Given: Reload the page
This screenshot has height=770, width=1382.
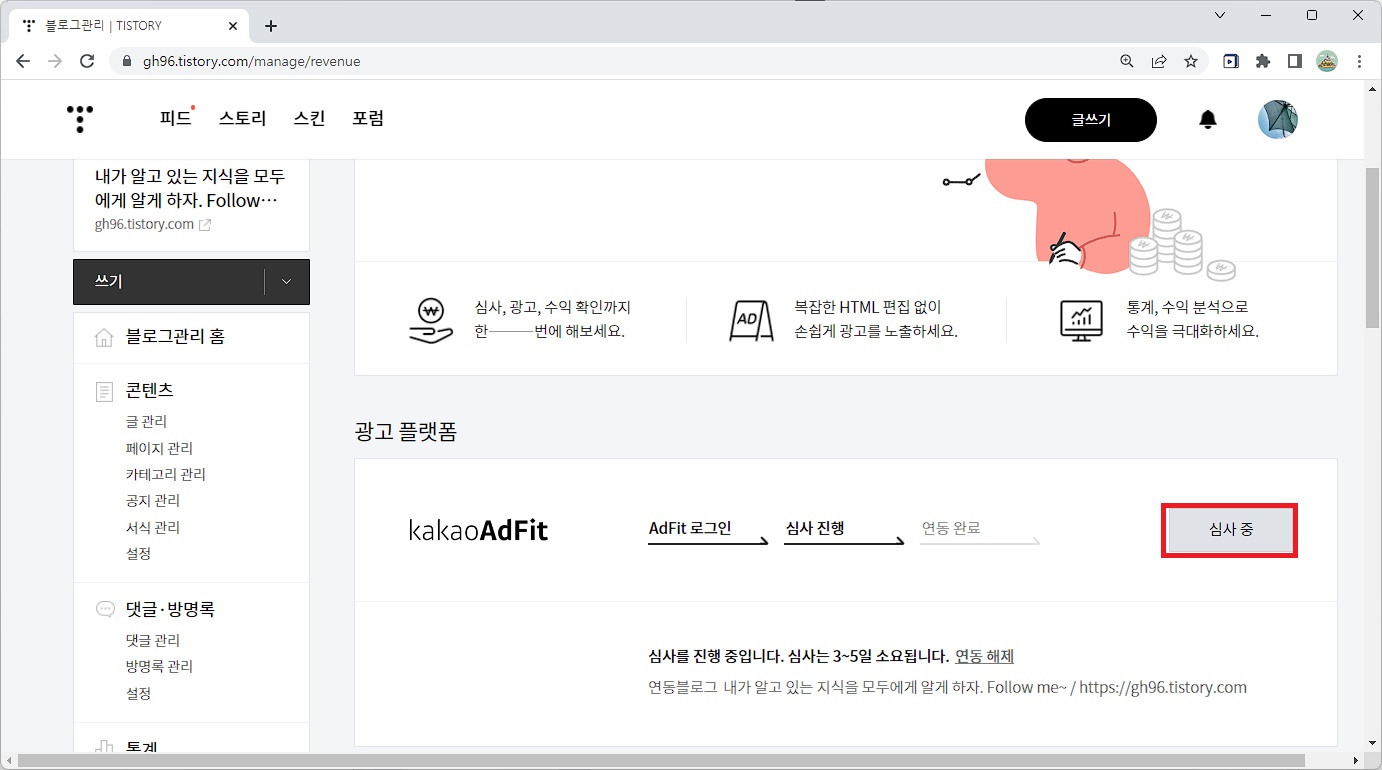Looking at the screenshot, I should (x=87, y=61).
